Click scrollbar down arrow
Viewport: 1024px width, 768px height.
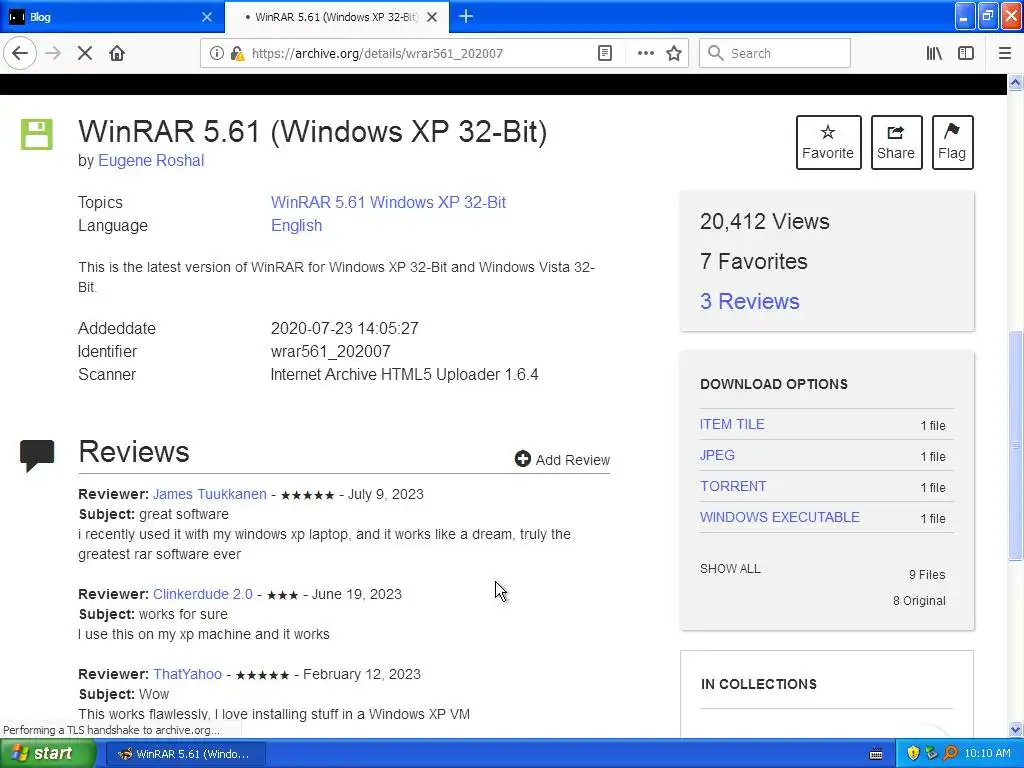pyautogui.click(x=1015, y=729)
